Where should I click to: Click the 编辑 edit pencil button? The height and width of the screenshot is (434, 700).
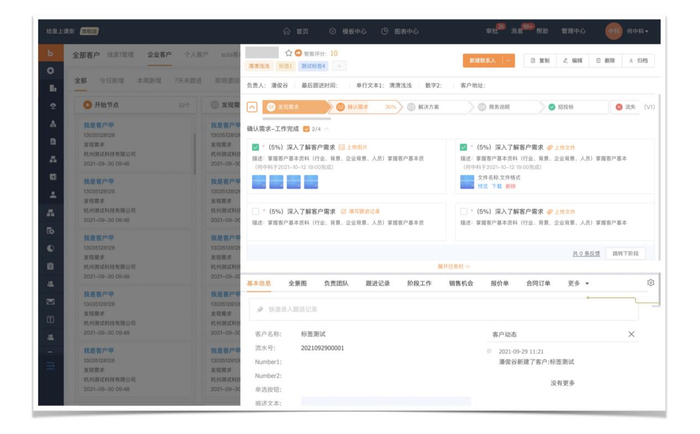pos(572,61)
